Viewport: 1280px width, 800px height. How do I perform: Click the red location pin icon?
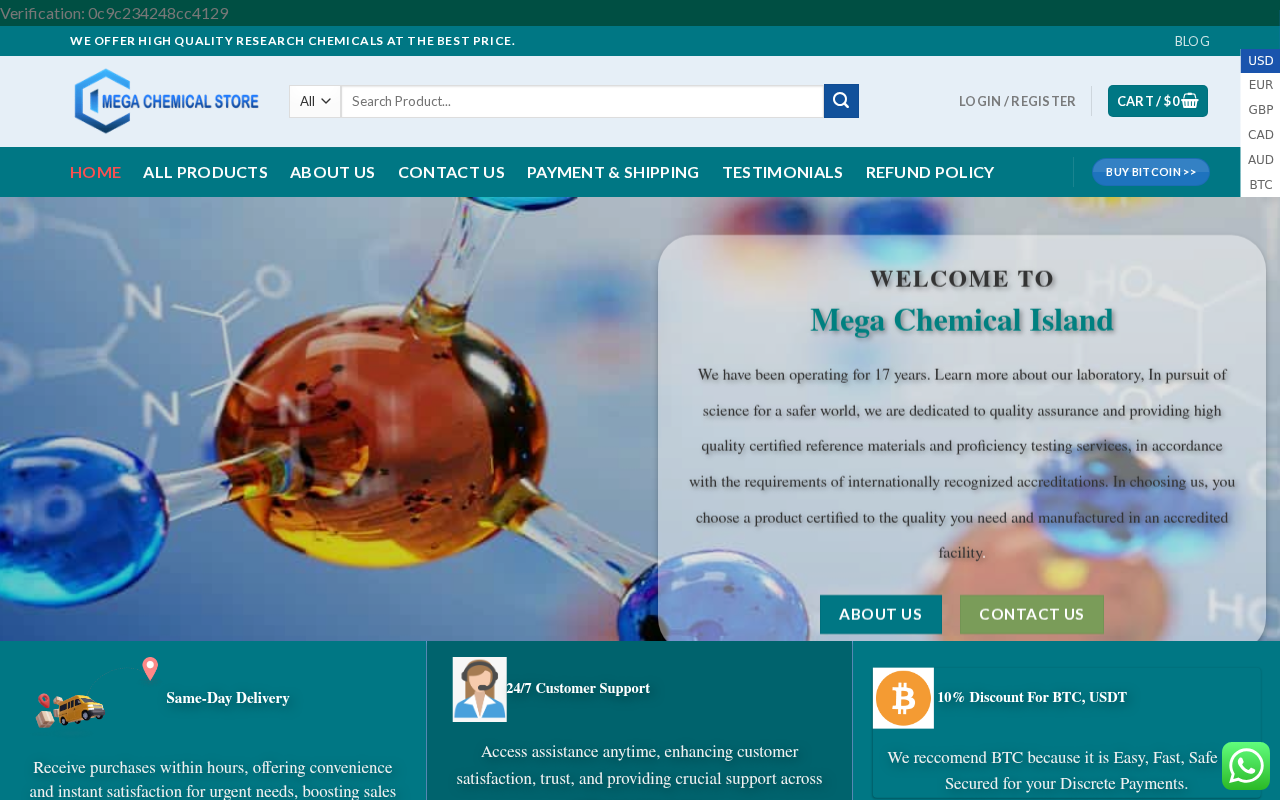tap(150, 669)
